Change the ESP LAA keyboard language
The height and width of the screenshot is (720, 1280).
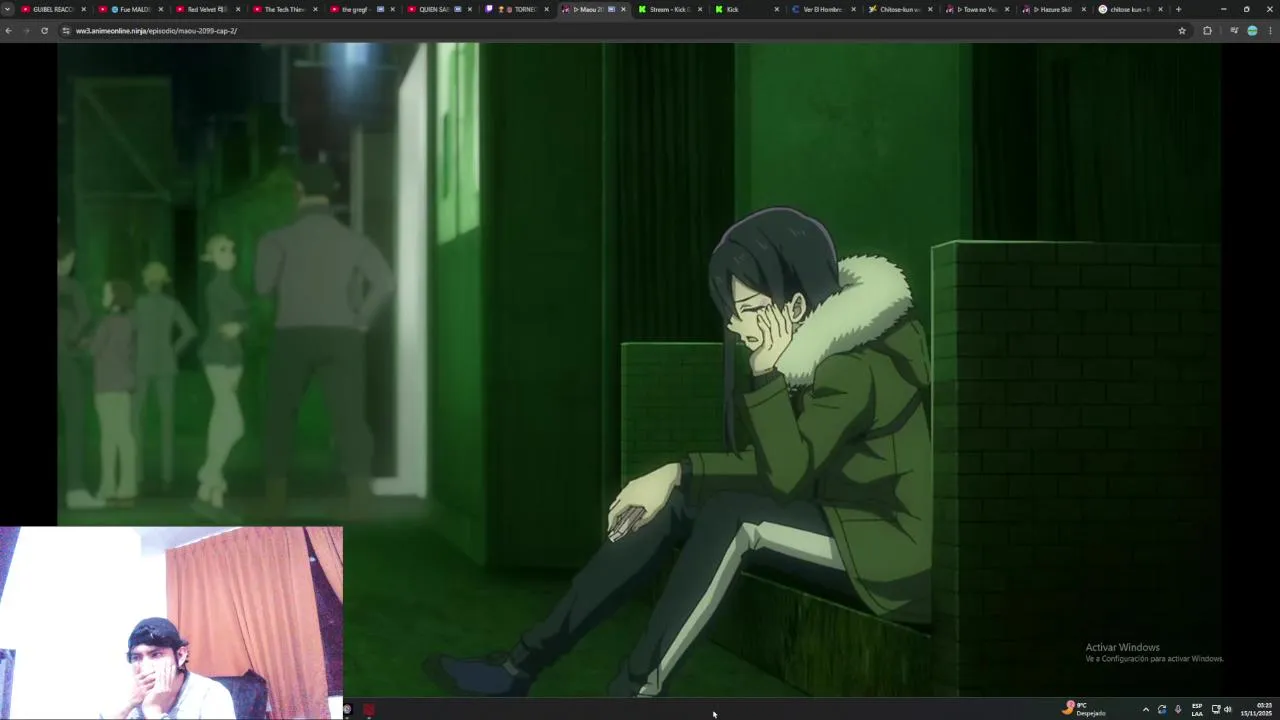point(1197,710)
